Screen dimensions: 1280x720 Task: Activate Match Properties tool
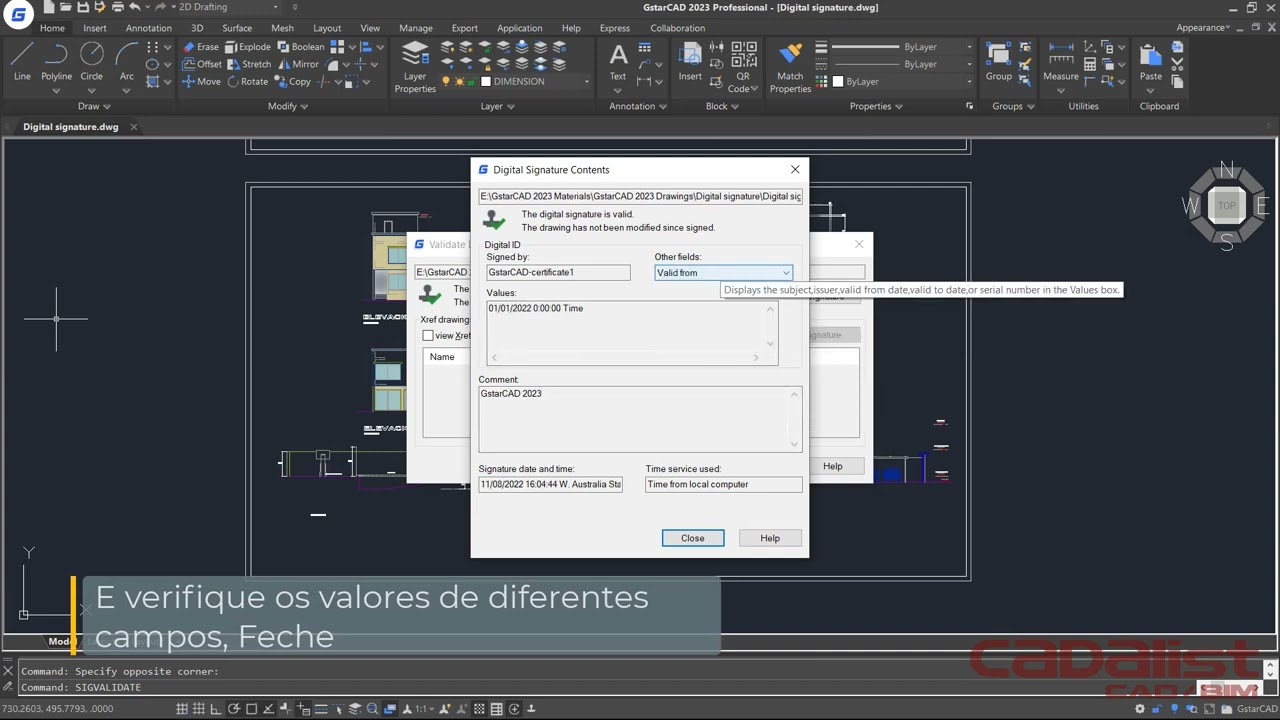[790, 68]
